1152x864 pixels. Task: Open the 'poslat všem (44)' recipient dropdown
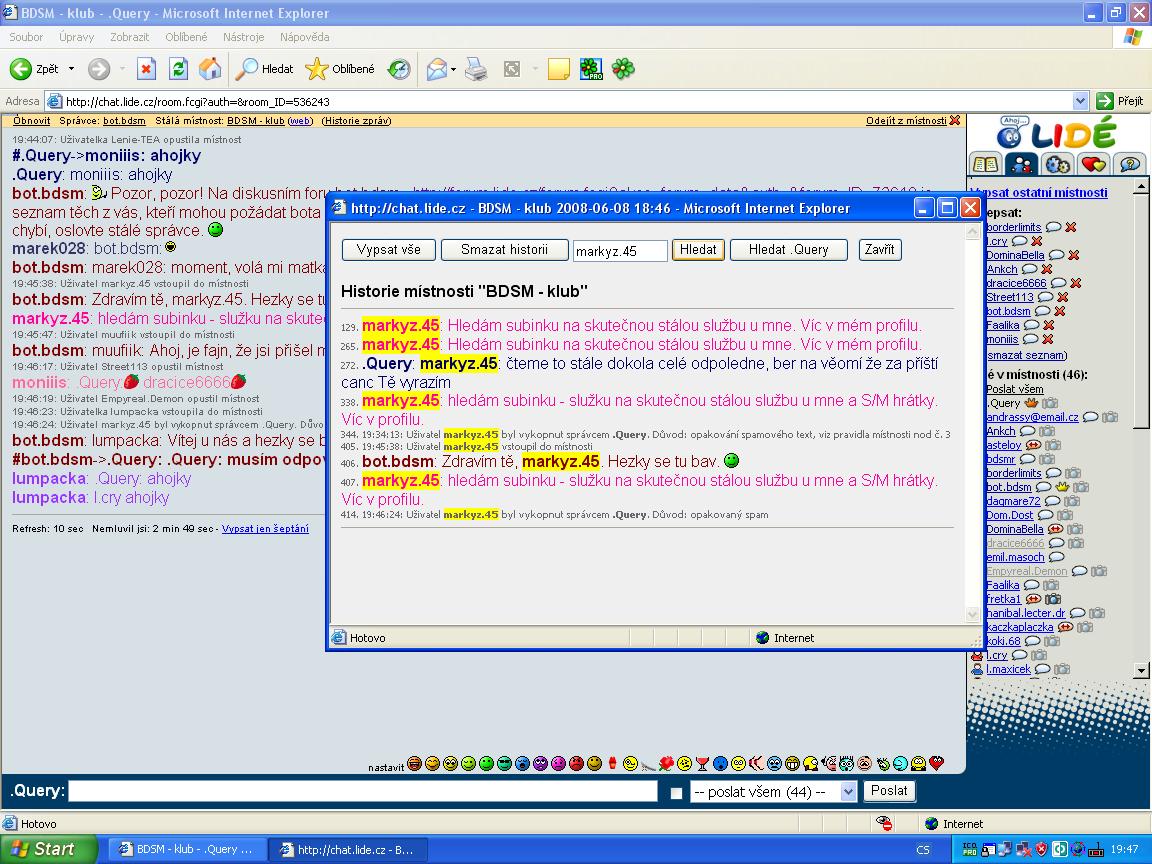[773, 792]
